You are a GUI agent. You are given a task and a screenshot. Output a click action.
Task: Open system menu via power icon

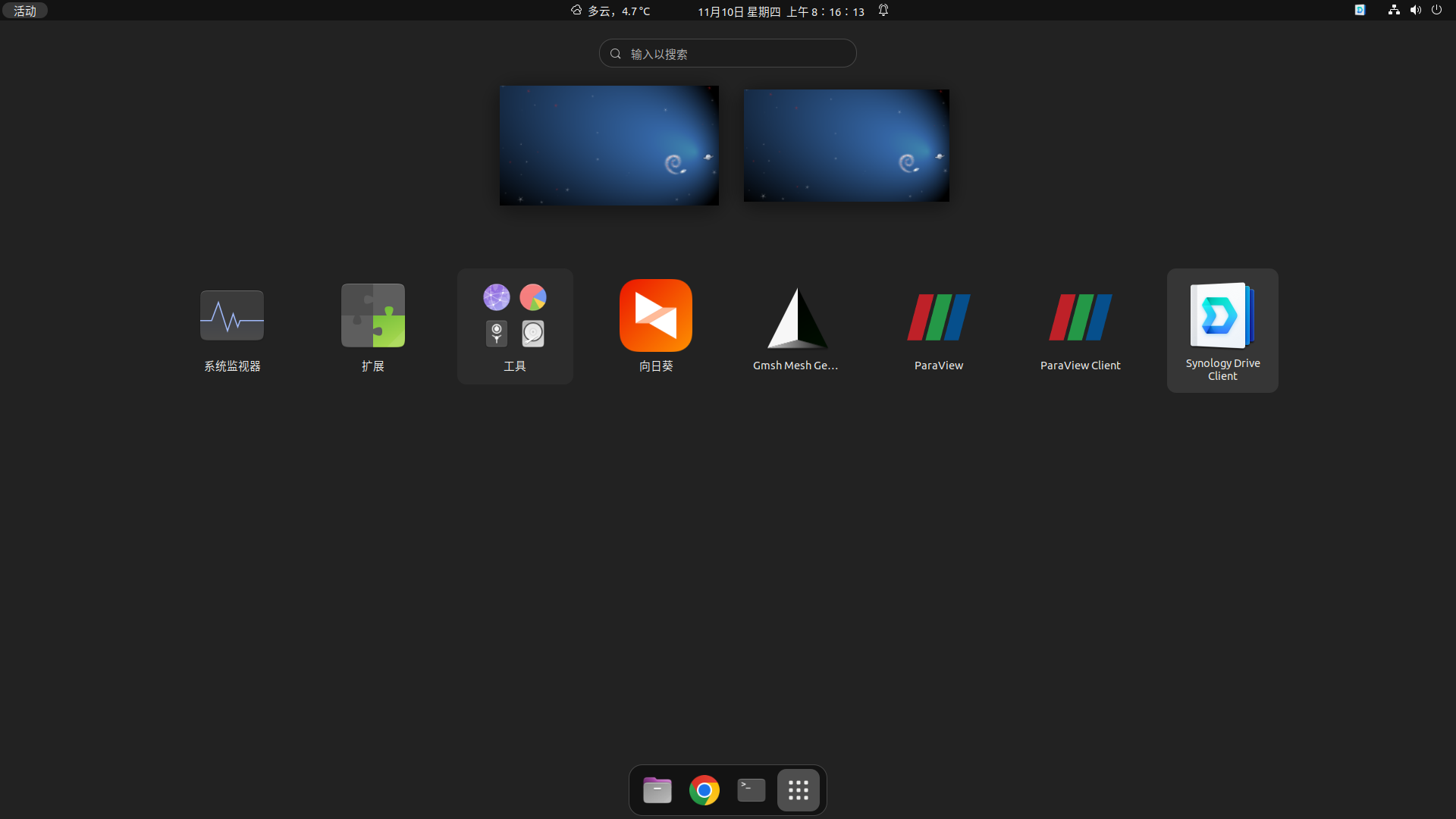coord(1436,10)
